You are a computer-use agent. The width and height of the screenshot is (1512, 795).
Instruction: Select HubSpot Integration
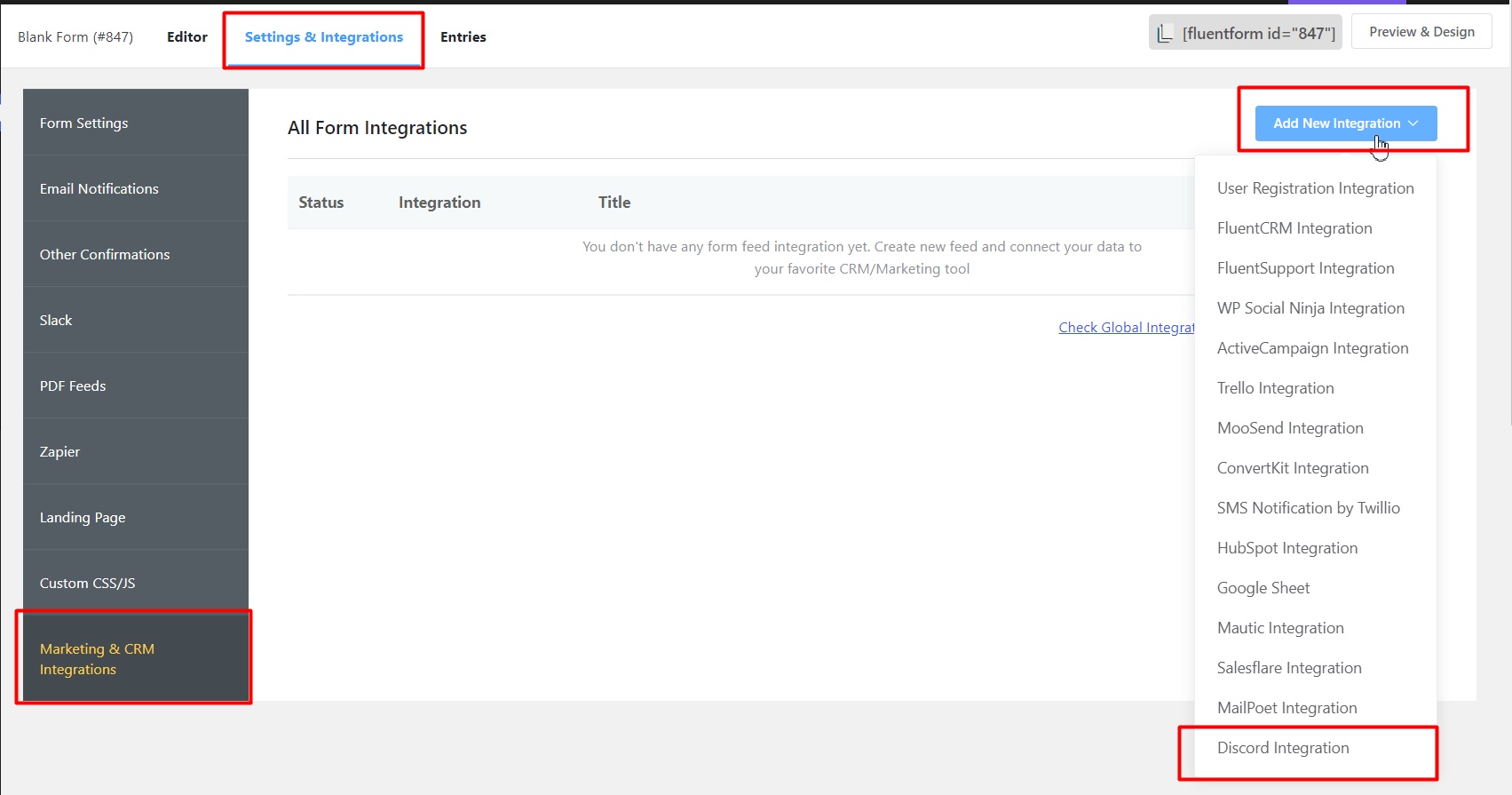click(1316, 548)
